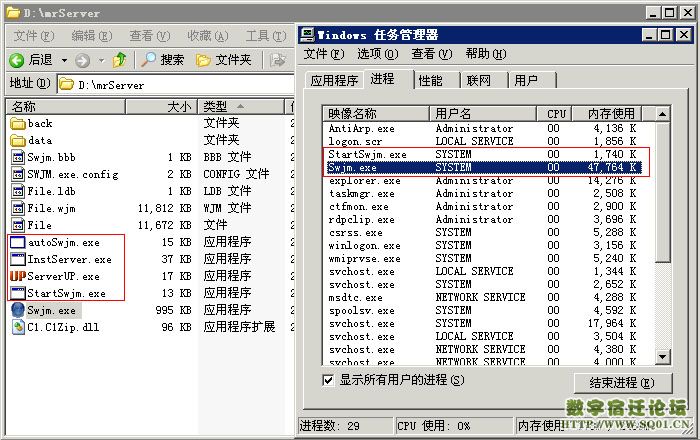Sort processes by CPU column header
Screen dimensions: 700x440
click(x=554, y=114)
